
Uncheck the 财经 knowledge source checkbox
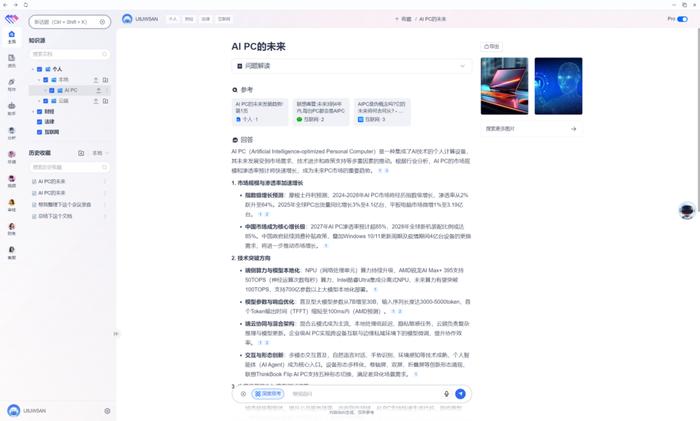point(39,112)
